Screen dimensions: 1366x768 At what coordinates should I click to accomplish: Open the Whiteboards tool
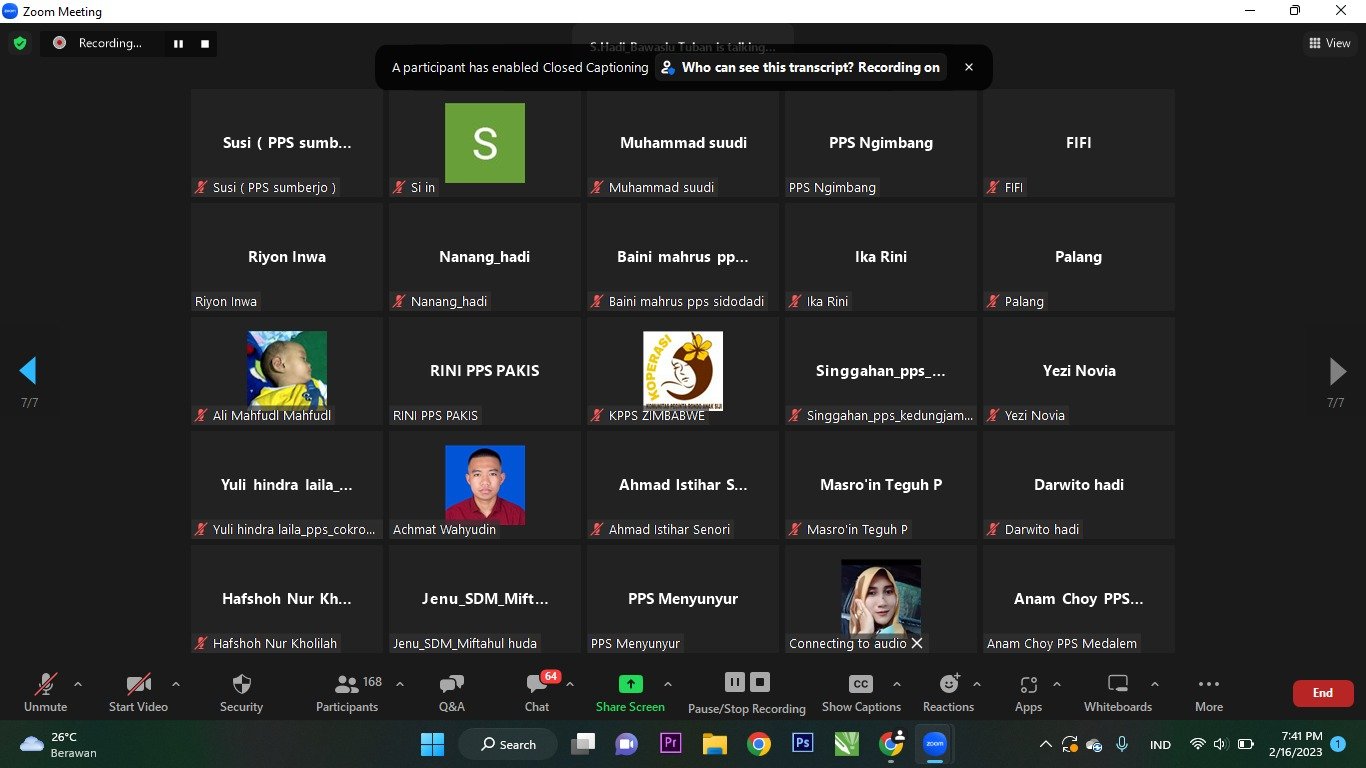pos(1117,693)
